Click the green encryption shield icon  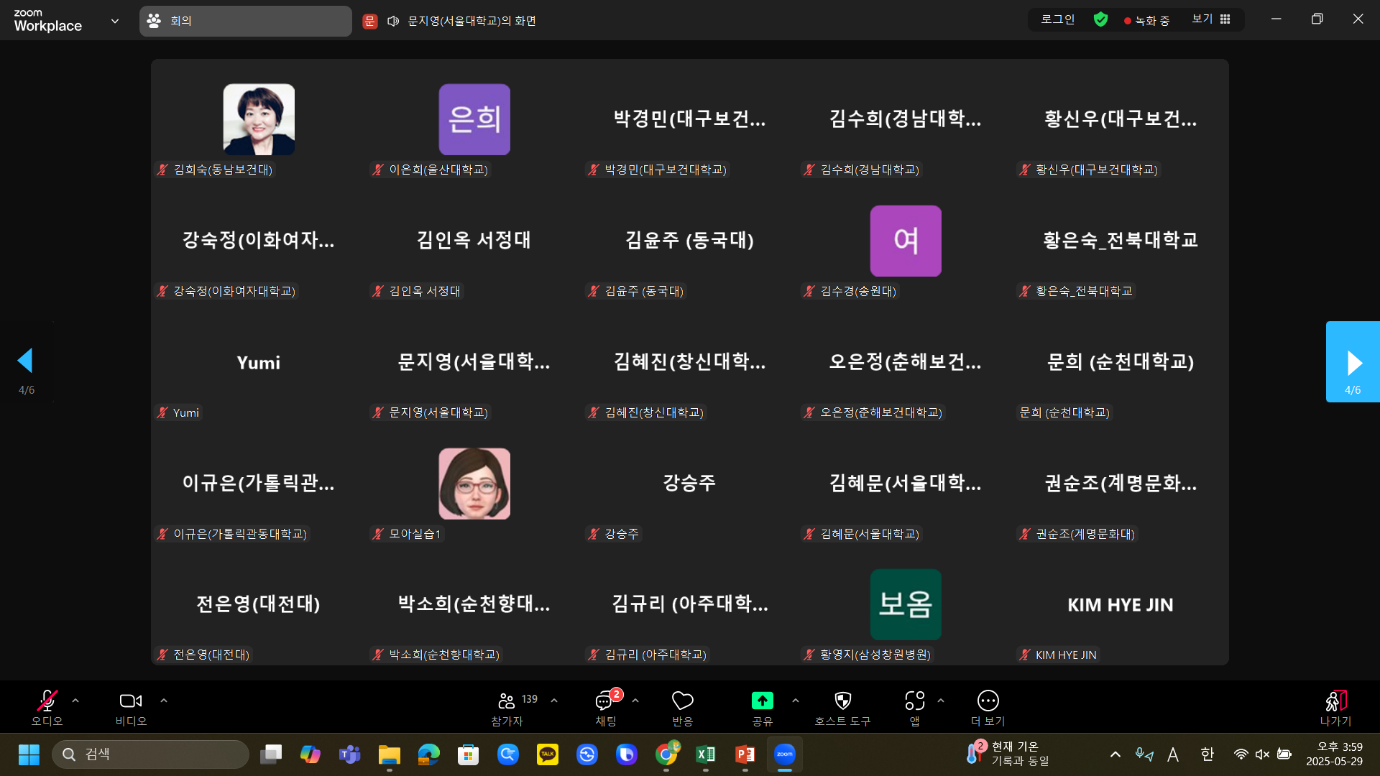click(1100, 20)
